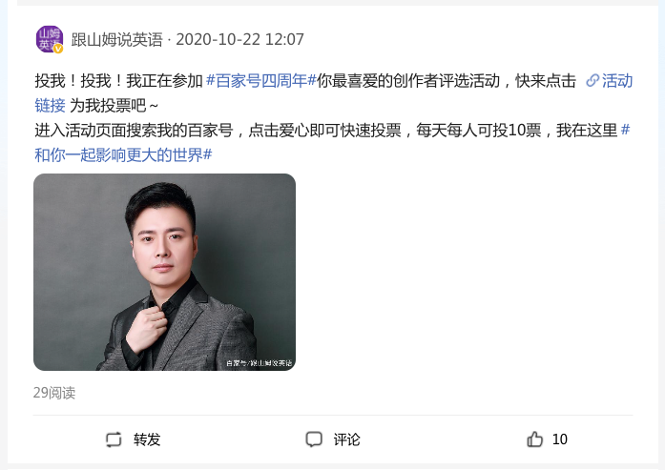The image size is (666, 470).
Task: Tap the repost arrows icon
Action: pos(113,439)
